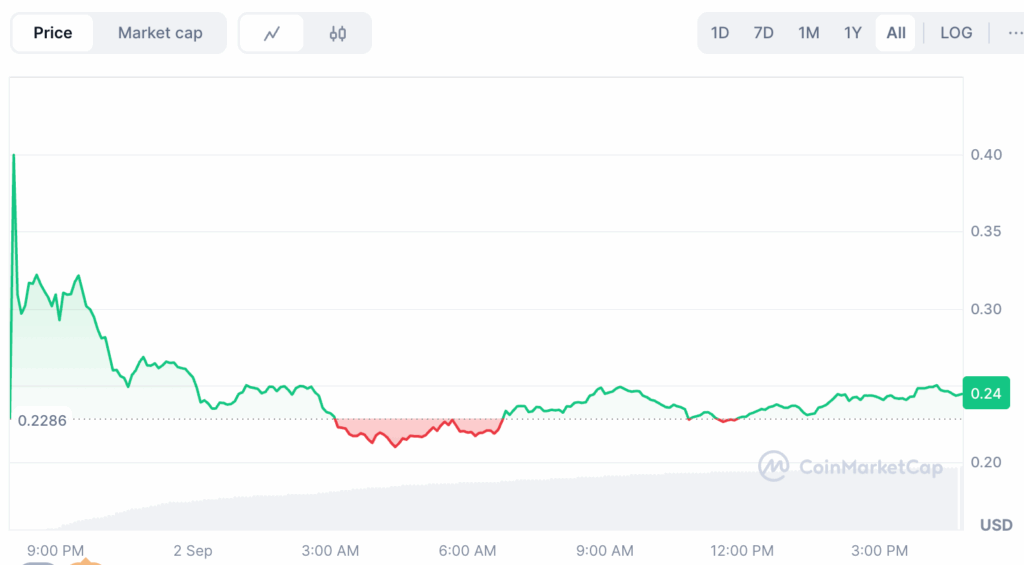
Task: Set the time range to 1D
Action: [x=720, y=33]
